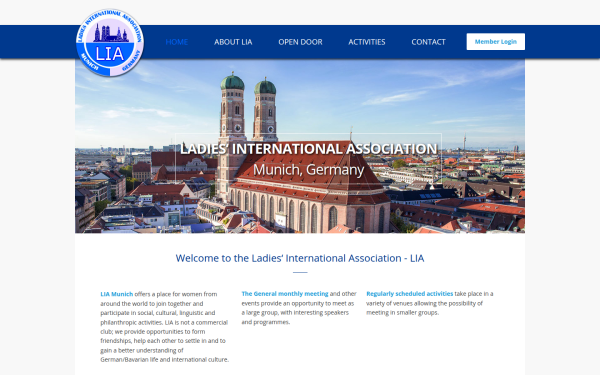
Task: Click the text 'a large group, with interesting speakers'
Action: [295, 312]
